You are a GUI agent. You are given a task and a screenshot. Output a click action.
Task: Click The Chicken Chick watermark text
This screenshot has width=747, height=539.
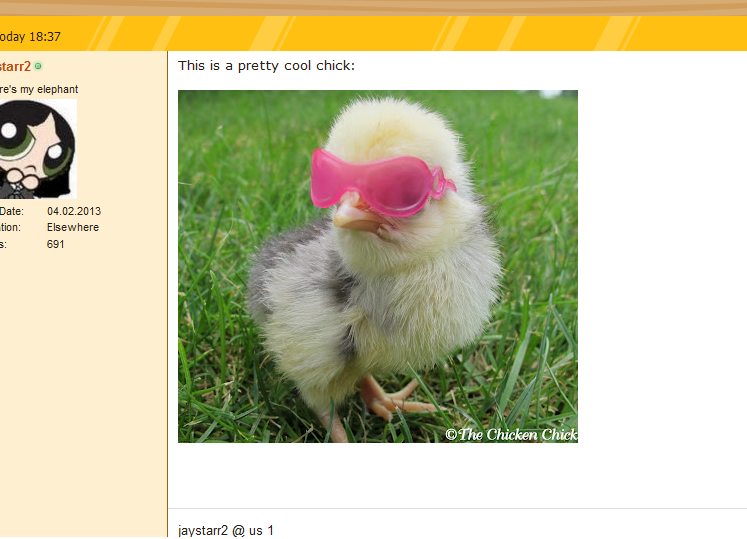click(511, 434)
